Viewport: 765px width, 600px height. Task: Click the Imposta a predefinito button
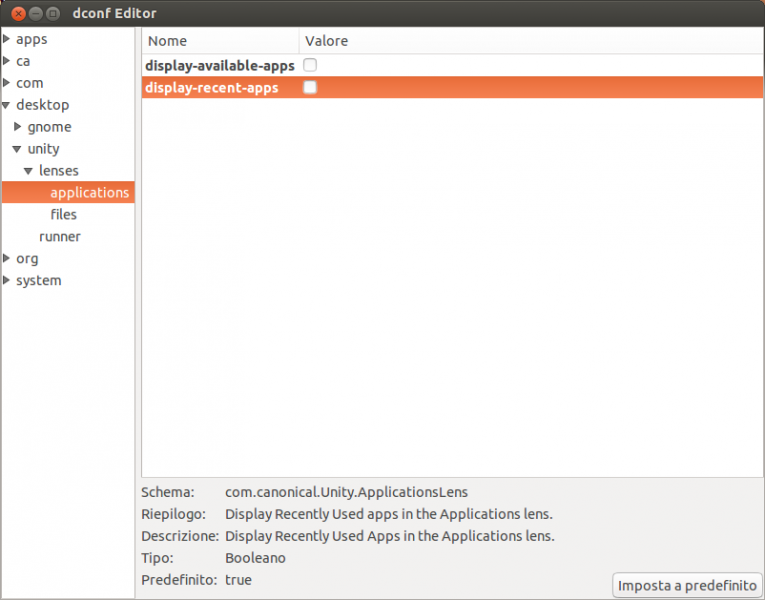coord(687,585)
